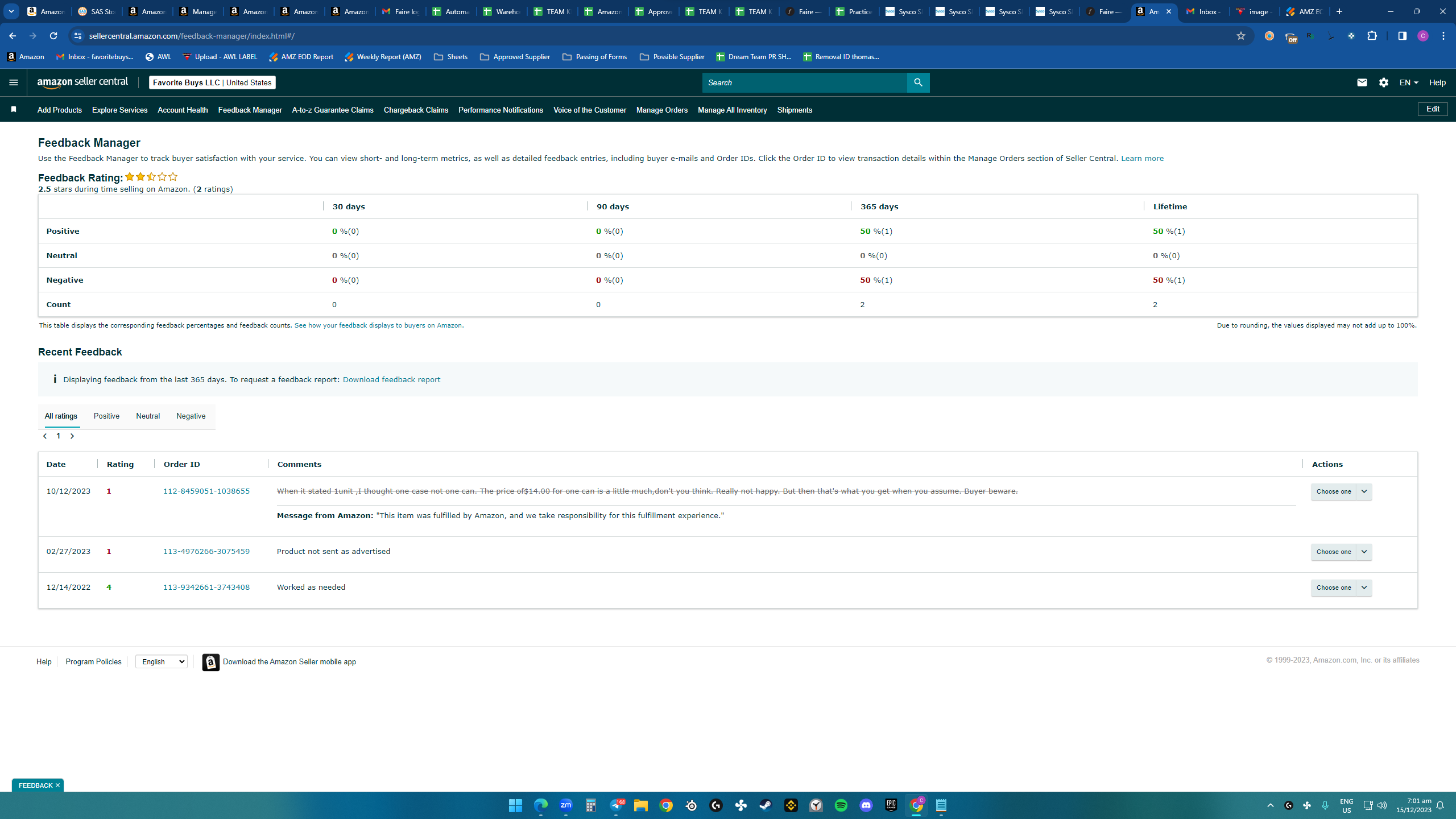
Task: Open Choose one dropdown for 10/12/2023 feedback
Action: click(x=1341, y=491)
